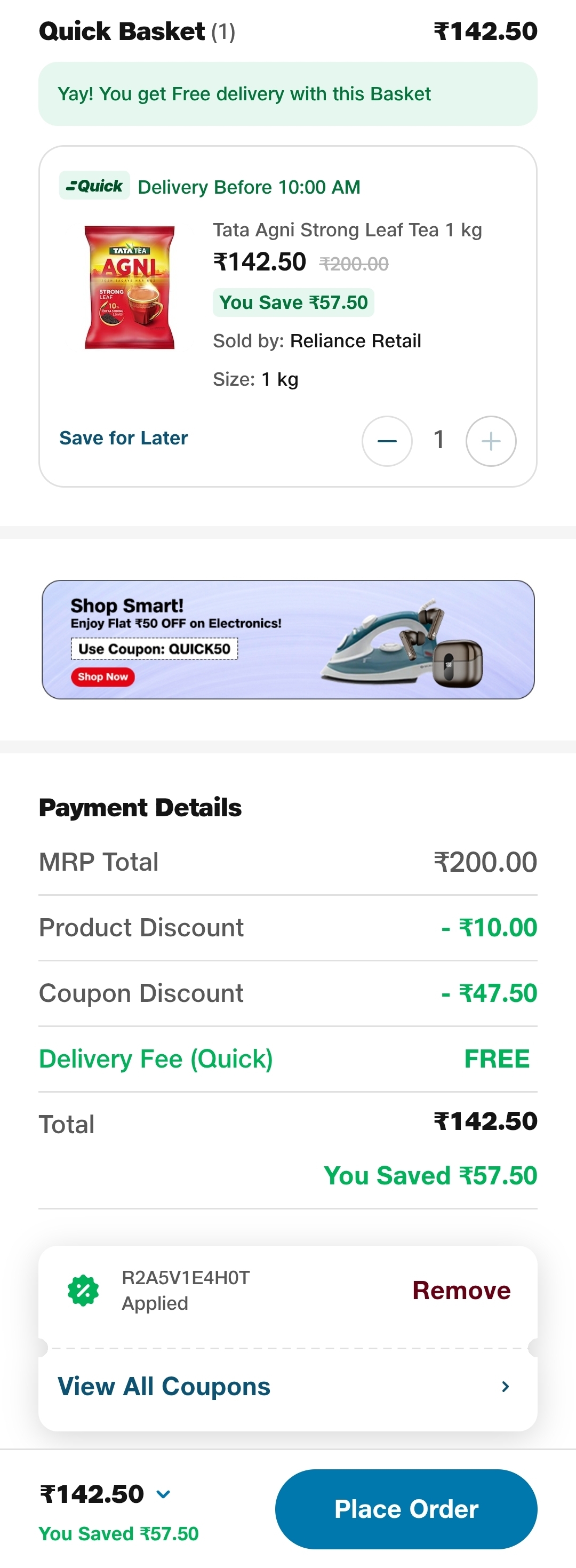The height and width of the screenshot is (1568, 576).
Task: Decrease tea quantity with minus button
Action: (387, 441)
